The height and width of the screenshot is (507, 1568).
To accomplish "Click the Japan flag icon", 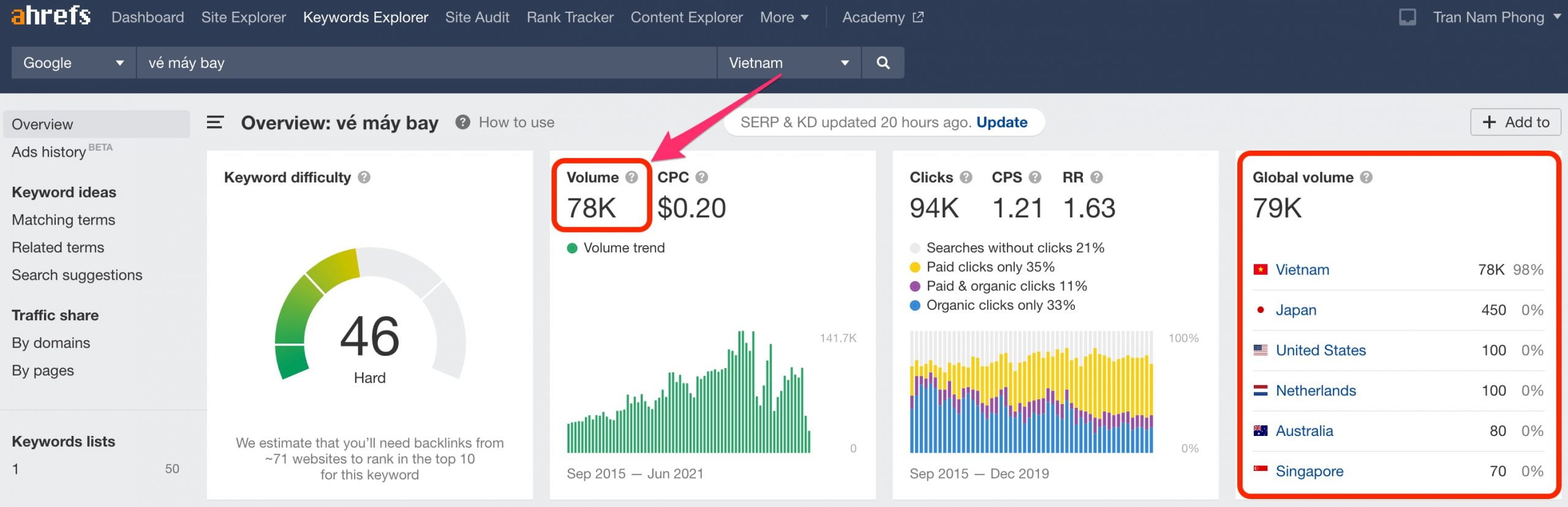I will pyautogui.click(x=1261, y=310).
